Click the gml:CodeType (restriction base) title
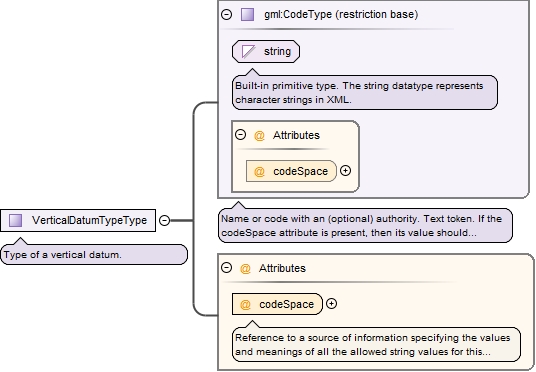536x372 pixels. tap(341, 14)
